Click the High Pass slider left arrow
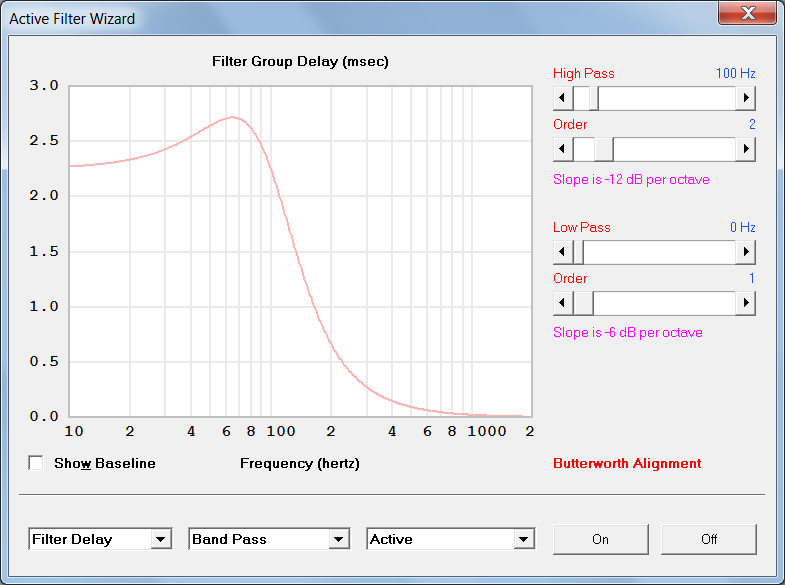The width and height of the screenshot is (785, 585). [563, 98]
